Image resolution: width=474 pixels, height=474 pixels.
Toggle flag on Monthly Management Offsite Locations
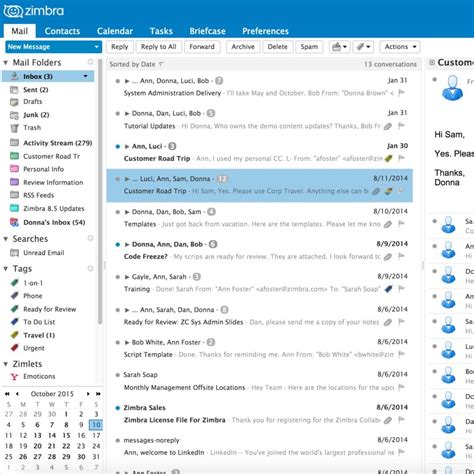tap(402, 387)
